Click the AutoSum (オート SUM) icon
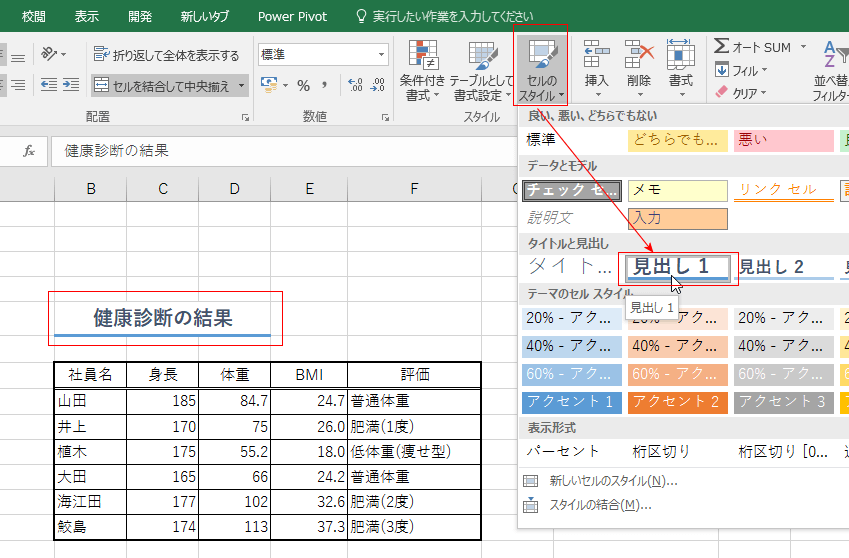 722,47
